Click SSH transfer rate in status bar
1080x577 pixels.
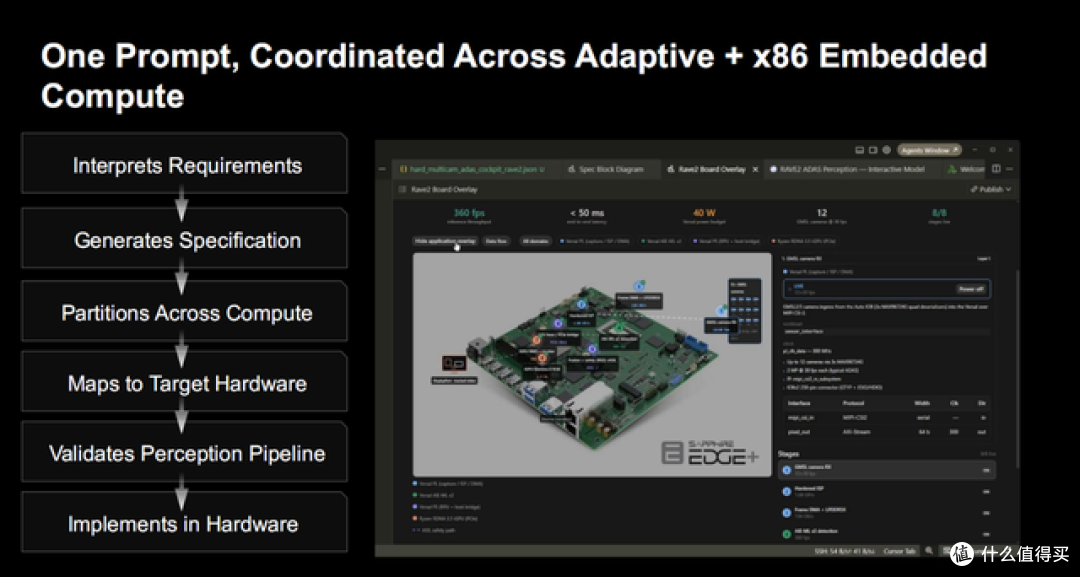click(844, 551)
